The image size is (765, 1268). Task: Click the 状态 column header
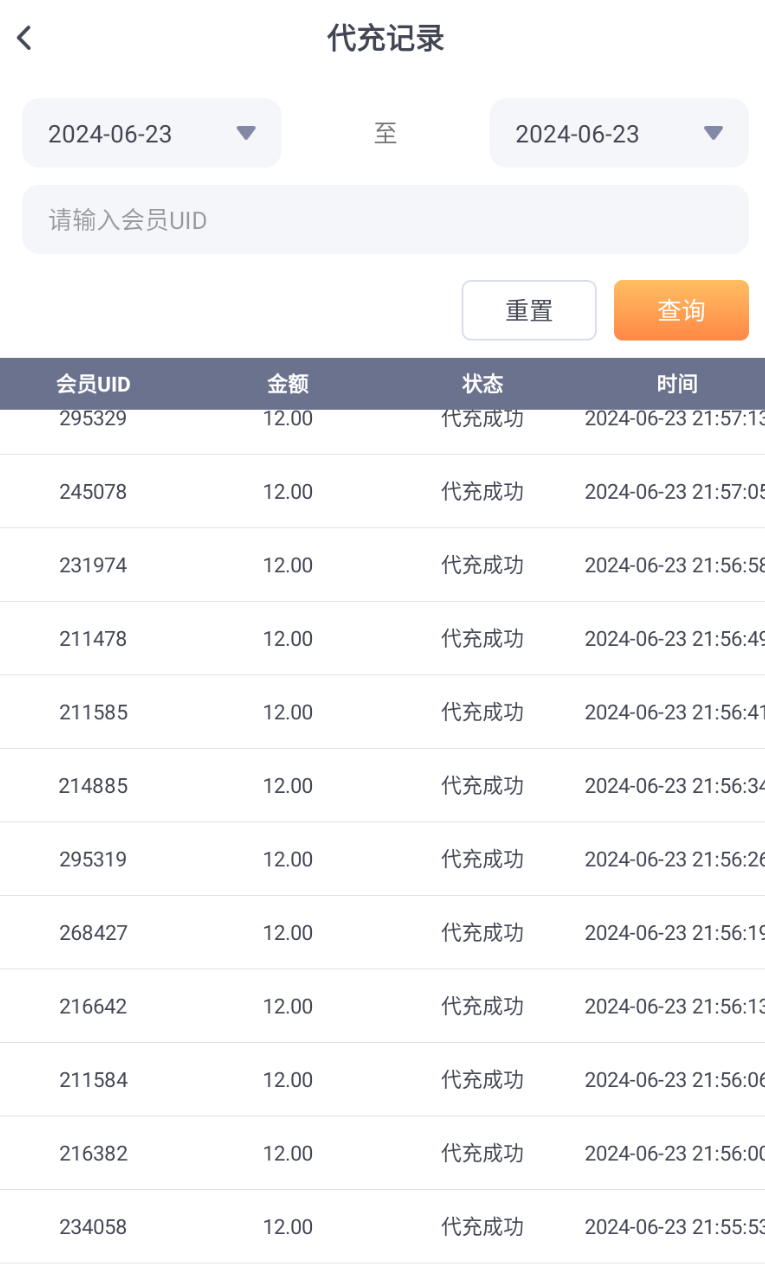[x=482, y=384]
